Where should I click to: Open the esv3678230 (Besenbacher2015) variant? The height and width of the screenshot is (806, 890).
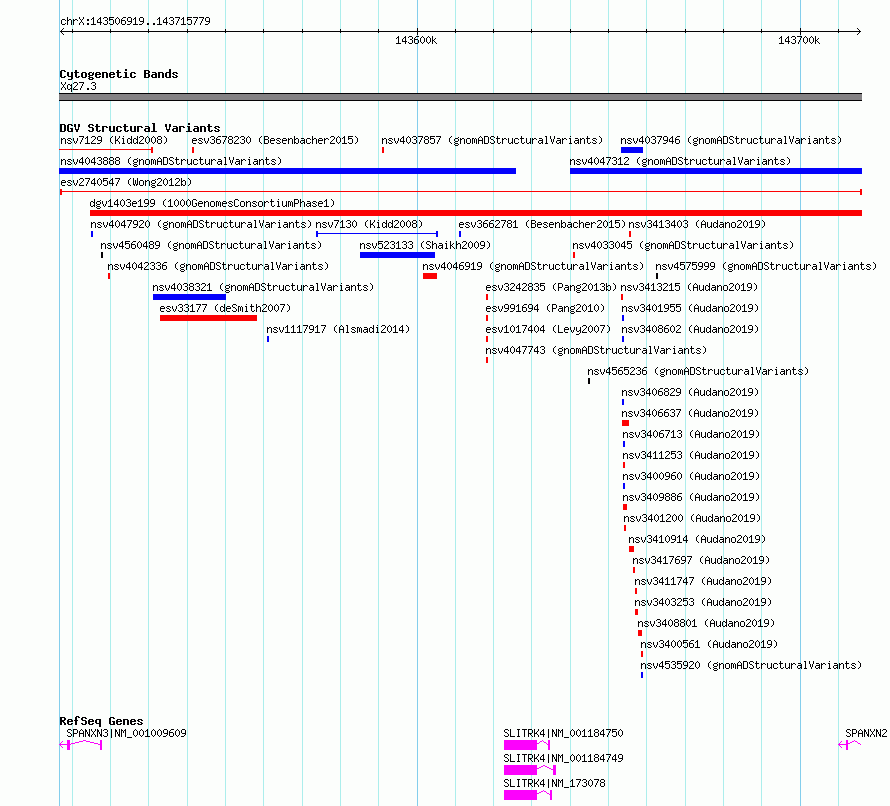point(275,140)
